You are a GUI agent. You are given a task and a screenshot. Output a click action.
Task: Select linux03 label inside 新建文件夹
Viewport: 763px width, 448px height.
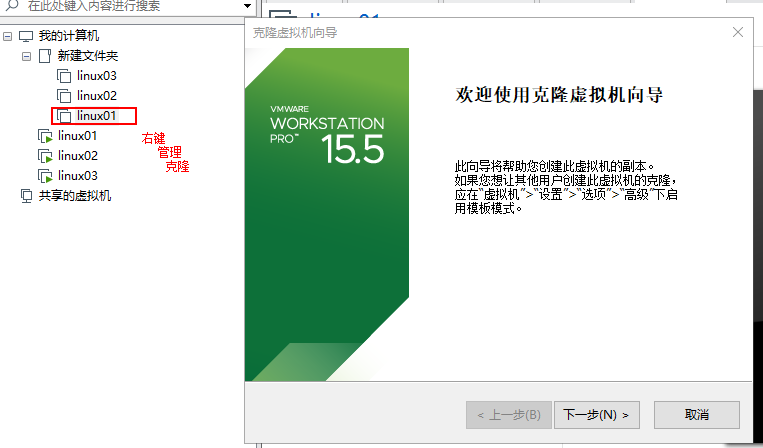tap(97, 76)
